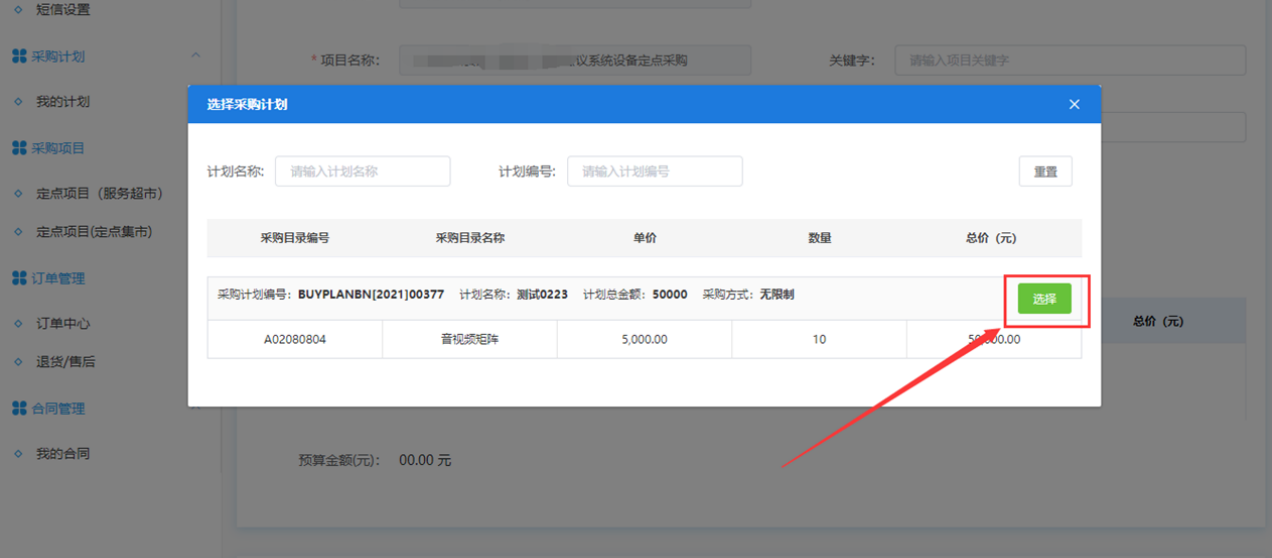Open 我的合同 in sidebar
The image size is (1272, 558).
click(63, 454)
